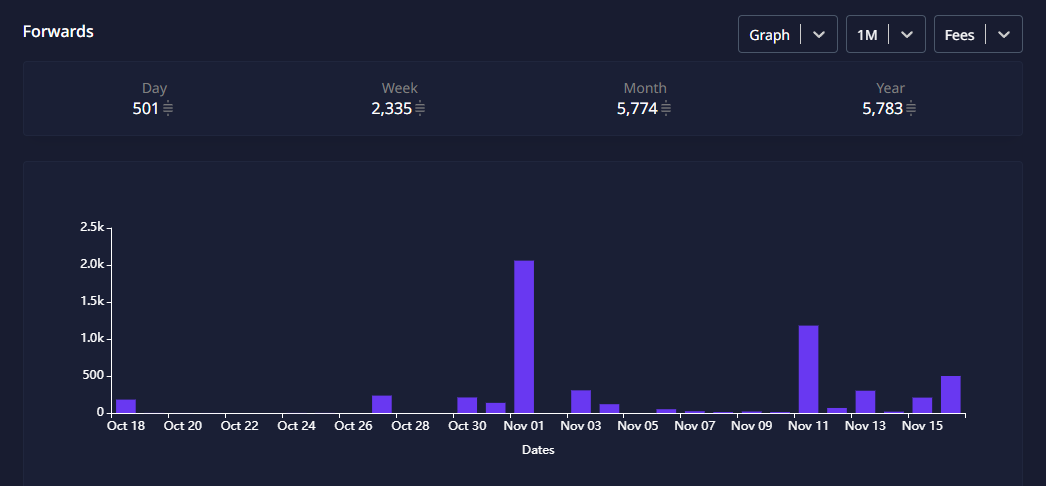Click the last bar on the right of the chart
Screen dimensions: 1046x486
tap(951, 394)
